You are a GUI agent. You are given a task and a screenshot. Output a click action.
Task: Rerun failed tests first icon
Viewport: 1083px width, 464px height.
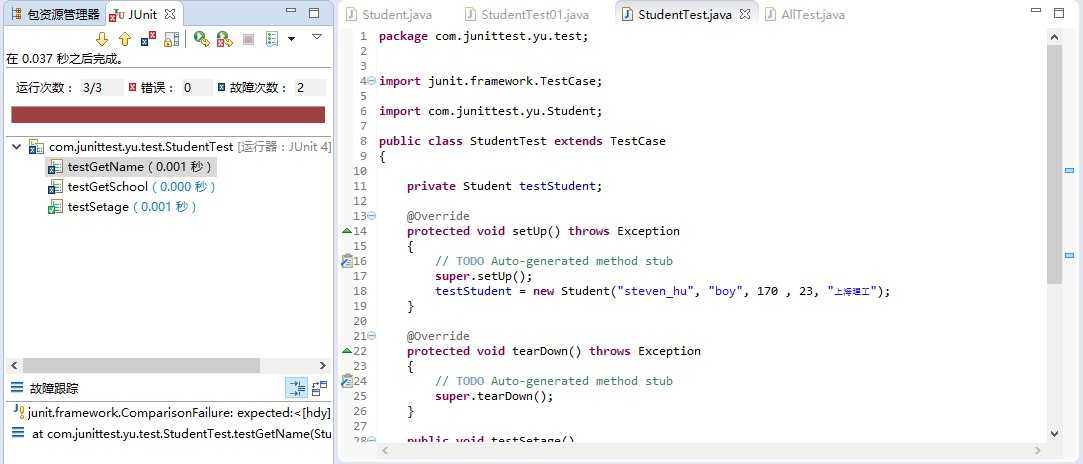224,39
